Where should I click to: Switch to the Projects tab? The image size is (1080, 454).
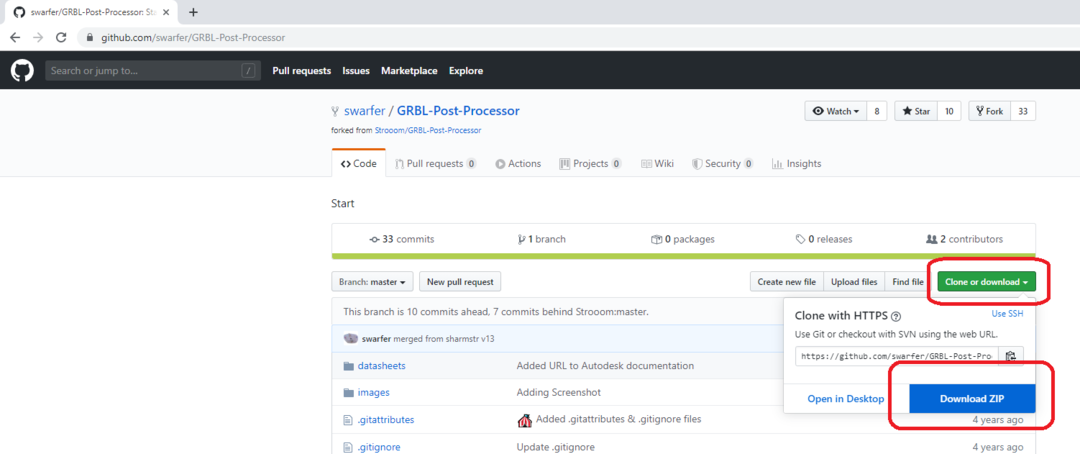[x=590, y=164]
